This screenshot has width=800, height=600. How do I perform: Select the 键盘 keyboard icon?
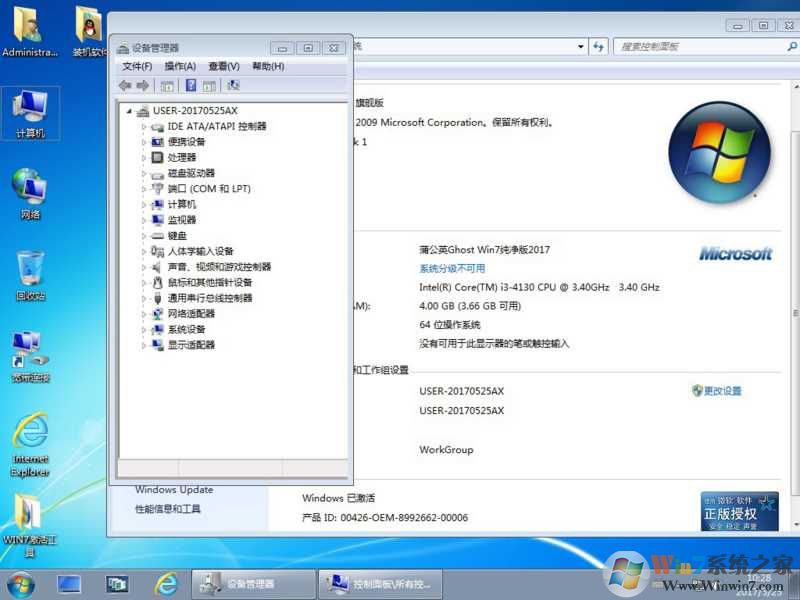coord(158,236)
